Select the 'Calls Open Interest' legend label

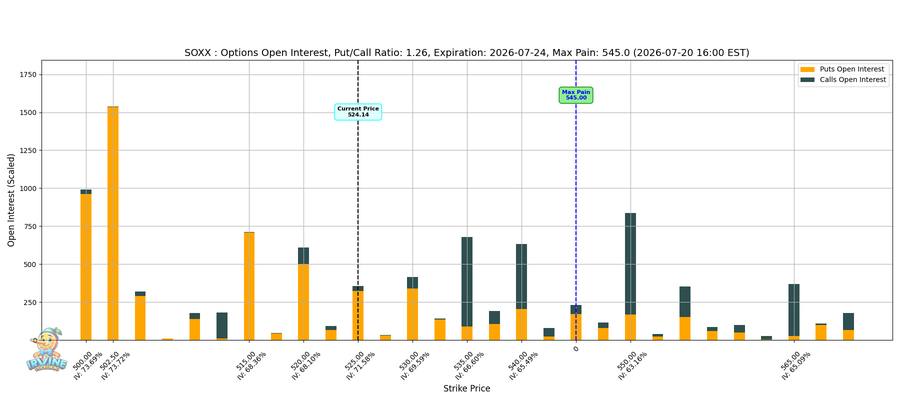(x=852, y=80)
